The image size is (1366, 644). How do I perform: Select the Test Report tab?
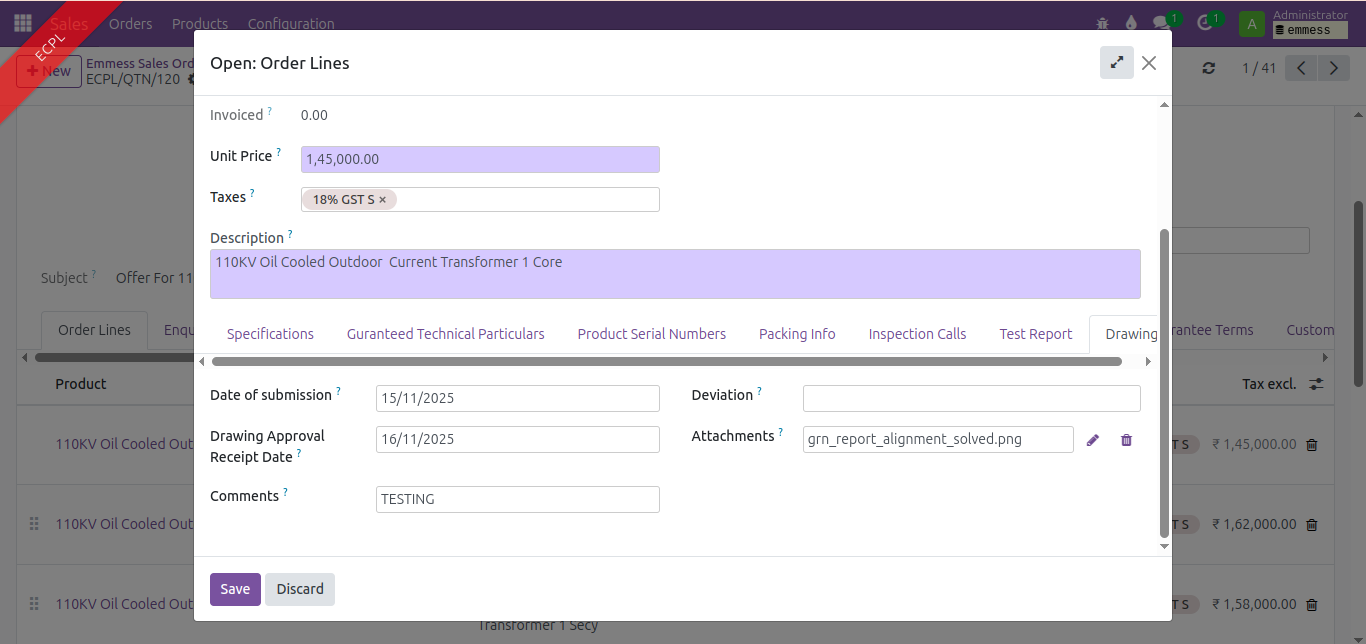coord(1035,334)
